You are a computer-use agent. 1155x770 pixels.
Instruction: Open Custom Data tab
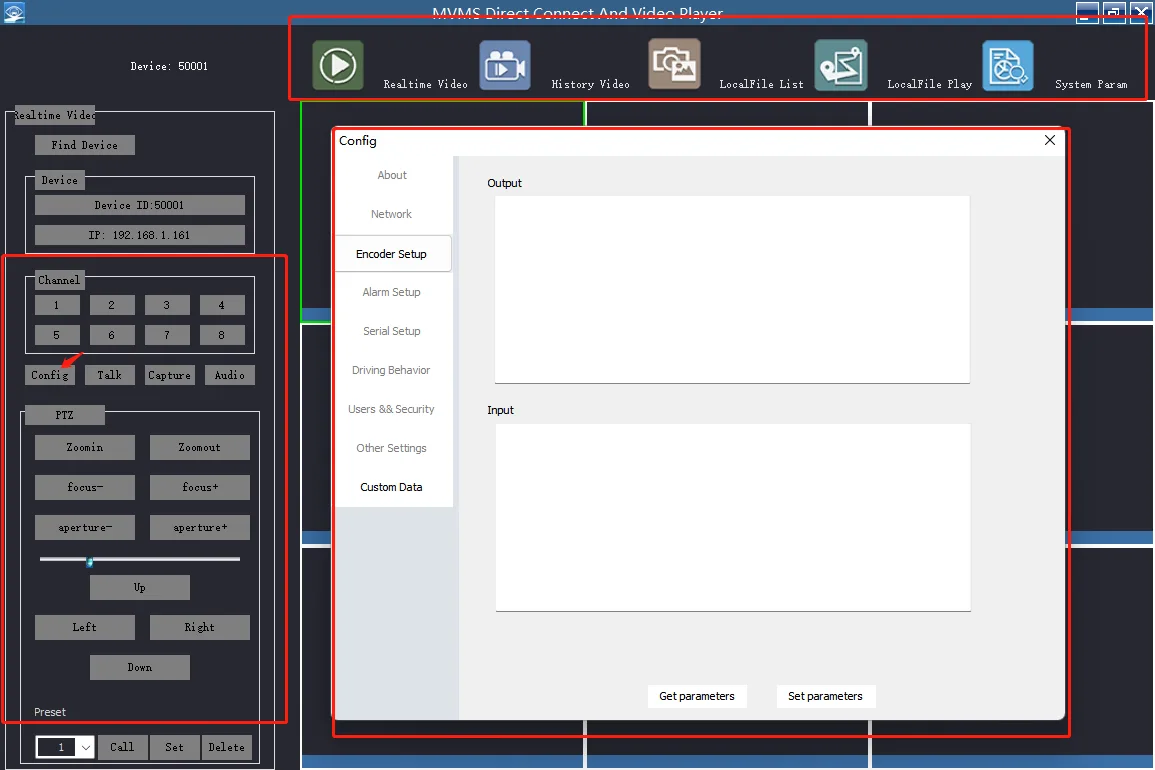tap(392, 487)
